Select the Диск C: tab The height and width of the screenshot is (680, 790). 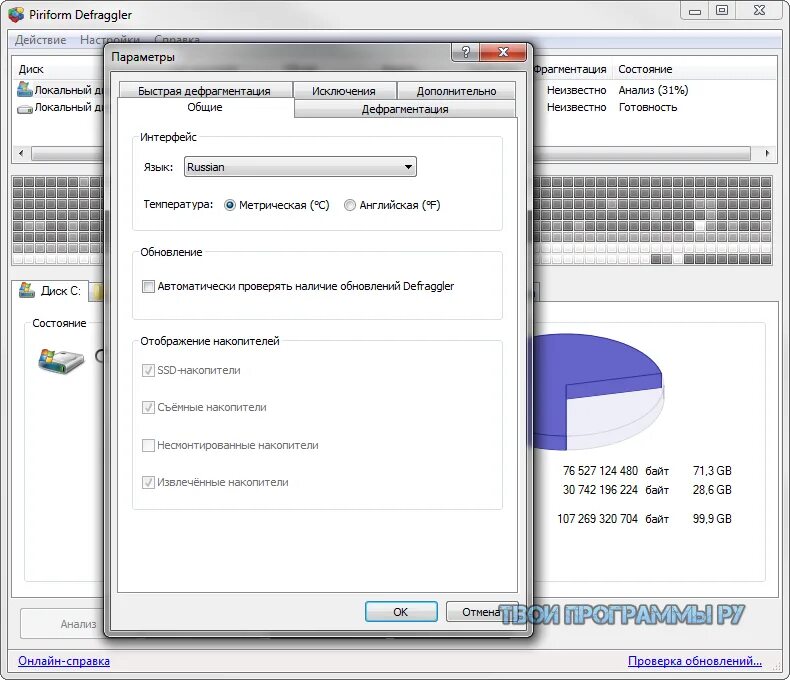[50, 291]
